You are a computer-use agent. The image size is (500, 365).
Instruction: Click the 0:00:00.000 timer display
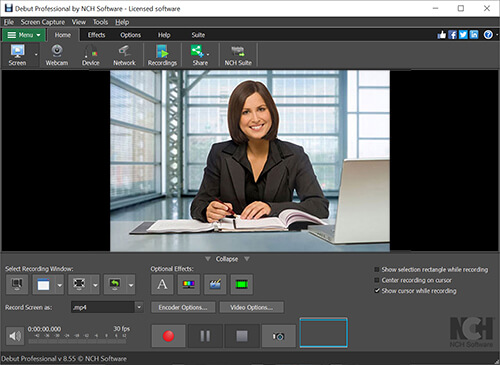(x=44, y=329)
